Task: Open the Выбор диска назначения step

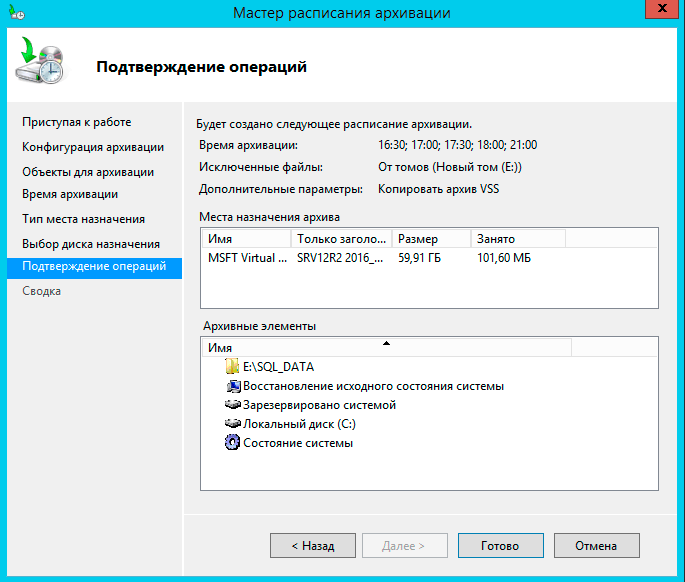Action: [x=91, y=244]
